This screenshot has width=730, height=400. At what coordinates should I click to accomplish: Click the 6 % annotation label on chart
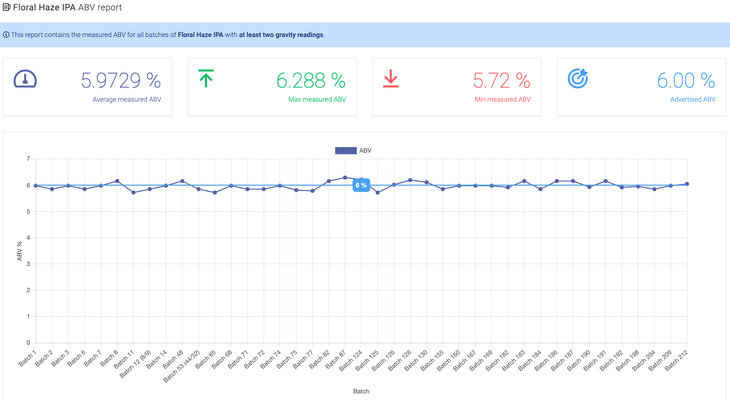pyautogui.click(x=361, y=186)
